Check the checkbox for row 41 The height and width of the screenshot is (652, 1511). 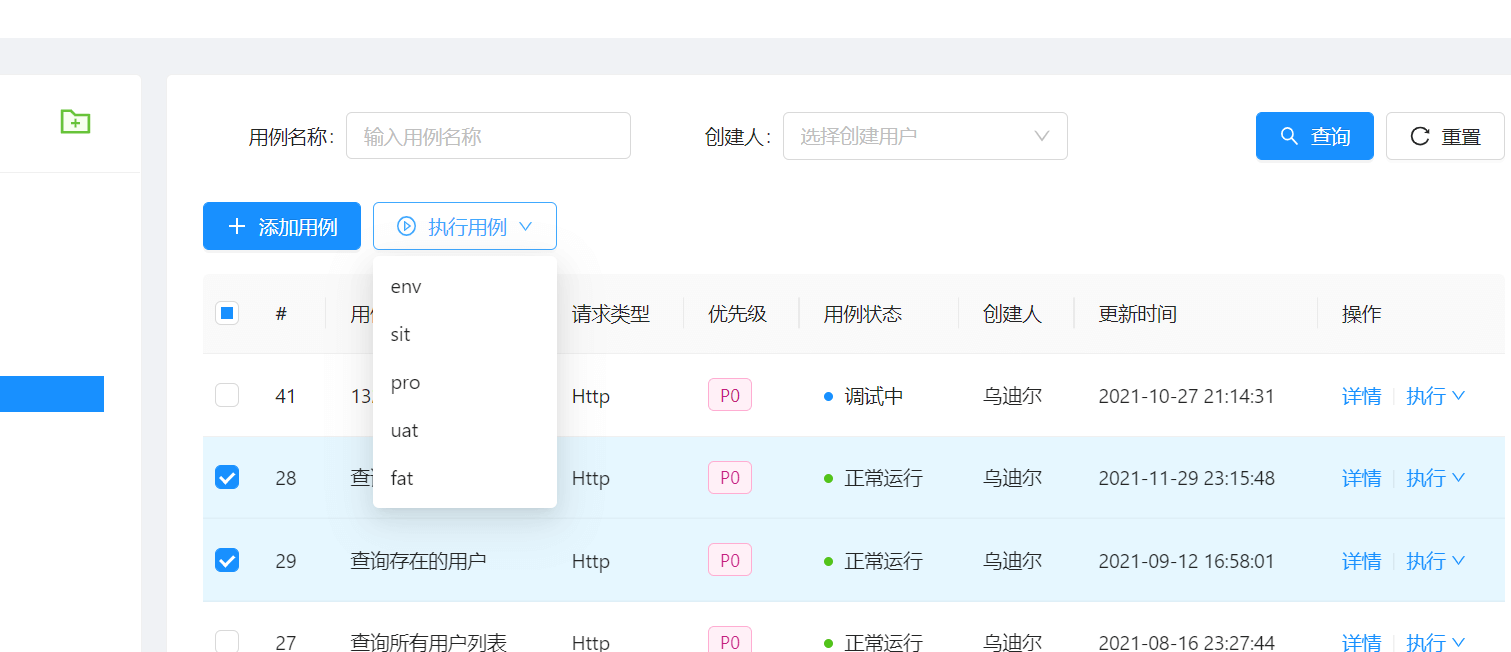227,395
